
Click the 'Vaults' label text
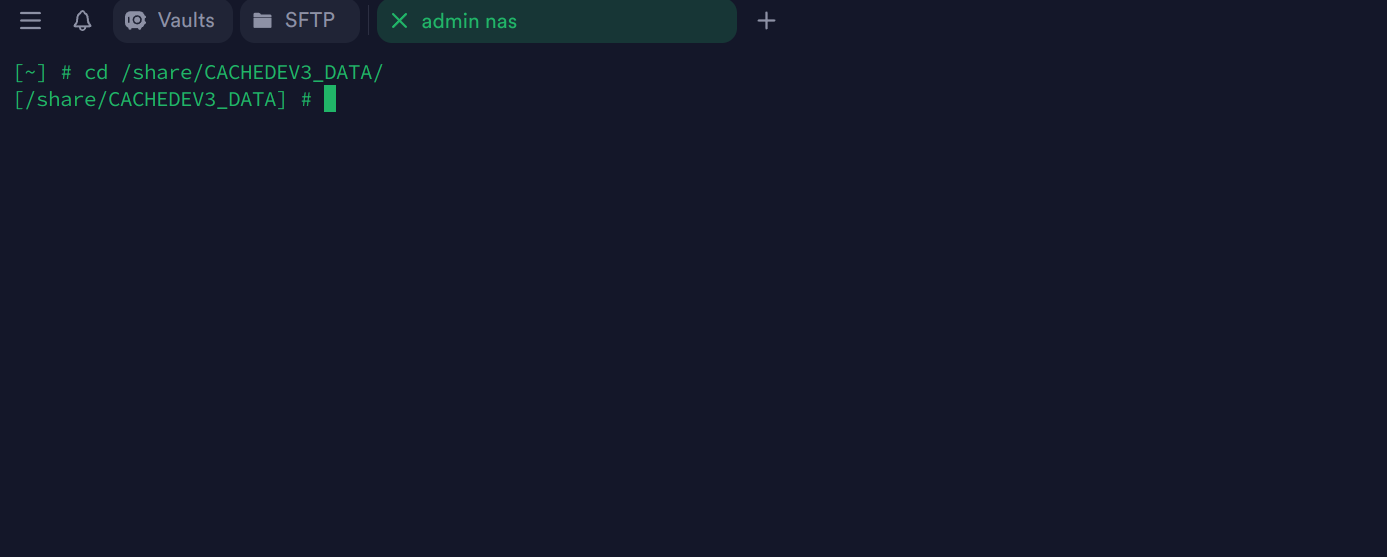[x=186, y=20]
